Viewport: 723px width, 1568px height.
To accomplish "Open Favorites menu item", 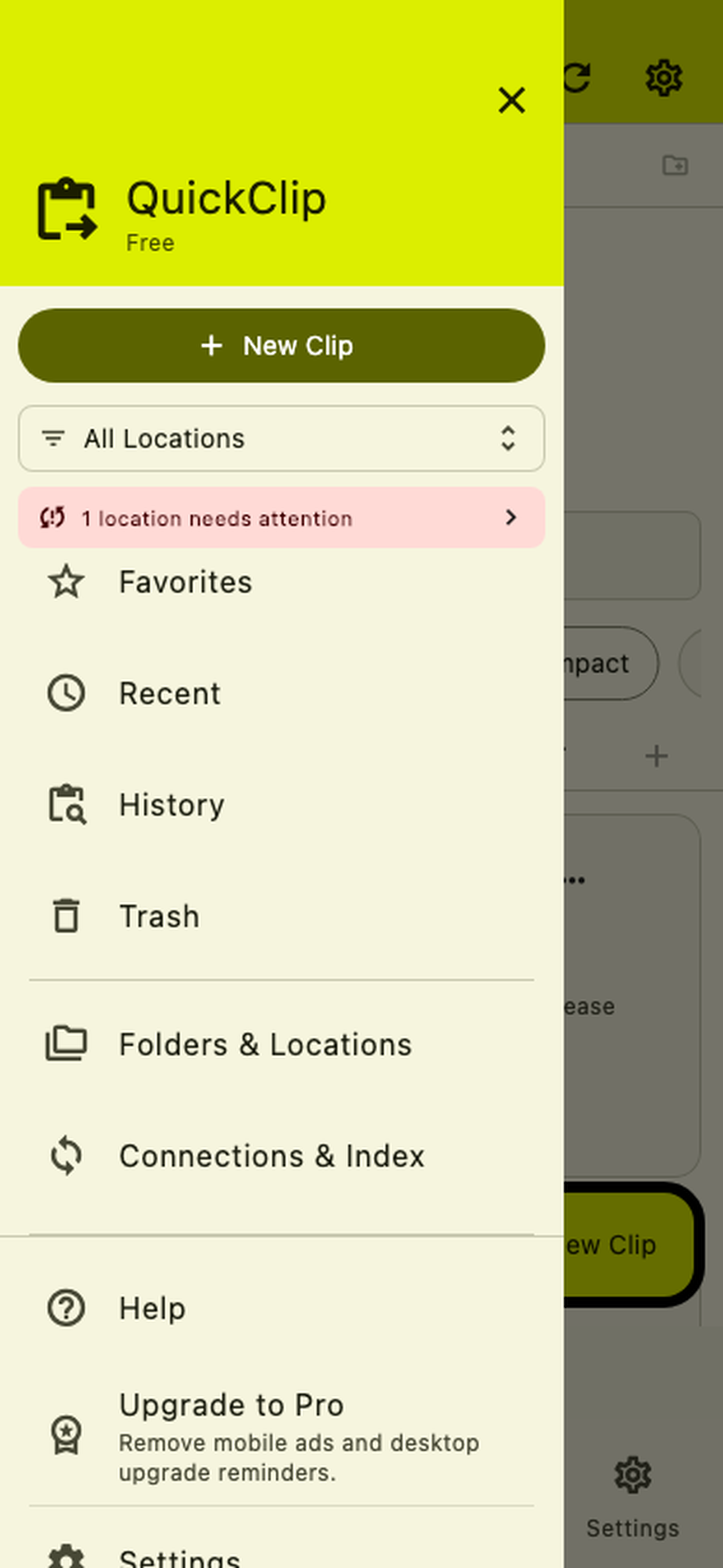I will [281, 582].
